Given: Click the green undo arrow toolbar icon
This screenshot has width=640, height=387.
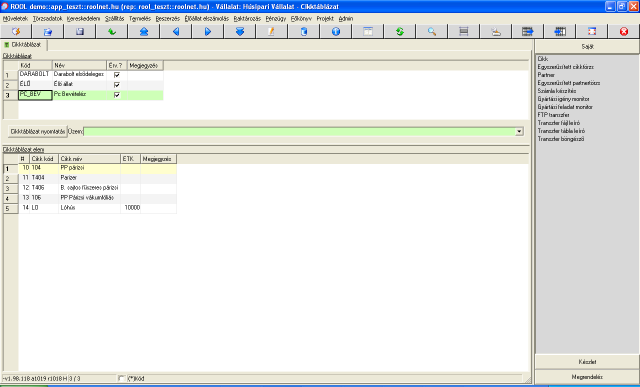Looking at the screenshot, I should point(112,31).
